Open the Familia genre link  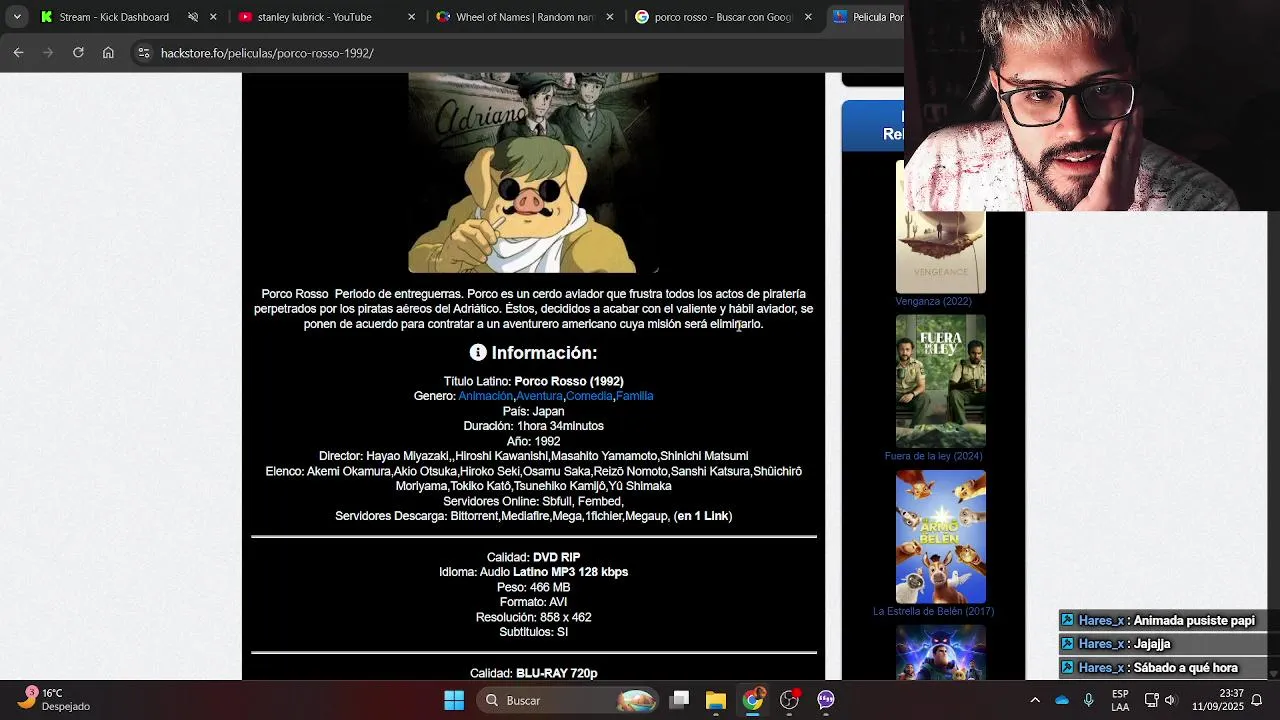(634, 396)
